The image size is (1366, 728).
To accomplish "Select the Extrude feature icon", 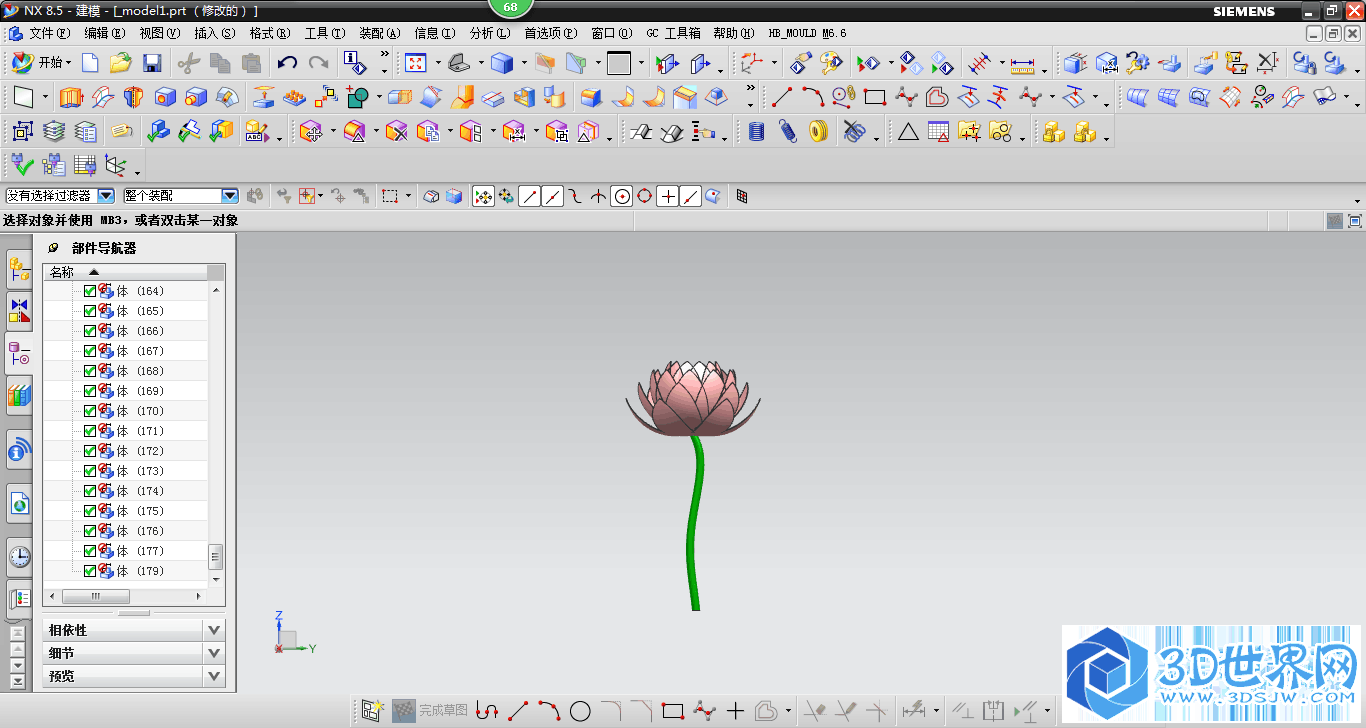I will 72,98.
